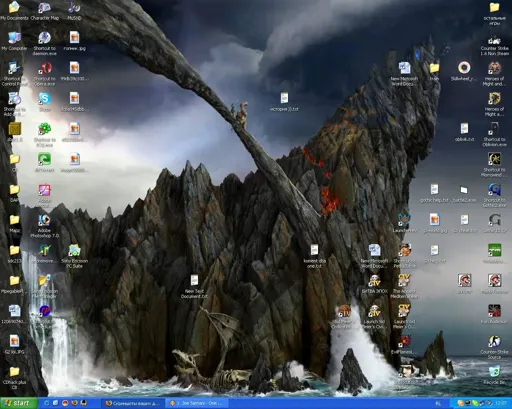The width and height of the screenshot is (512, 409).
Task: Select the CDhack plus folder
Action: 14,377
